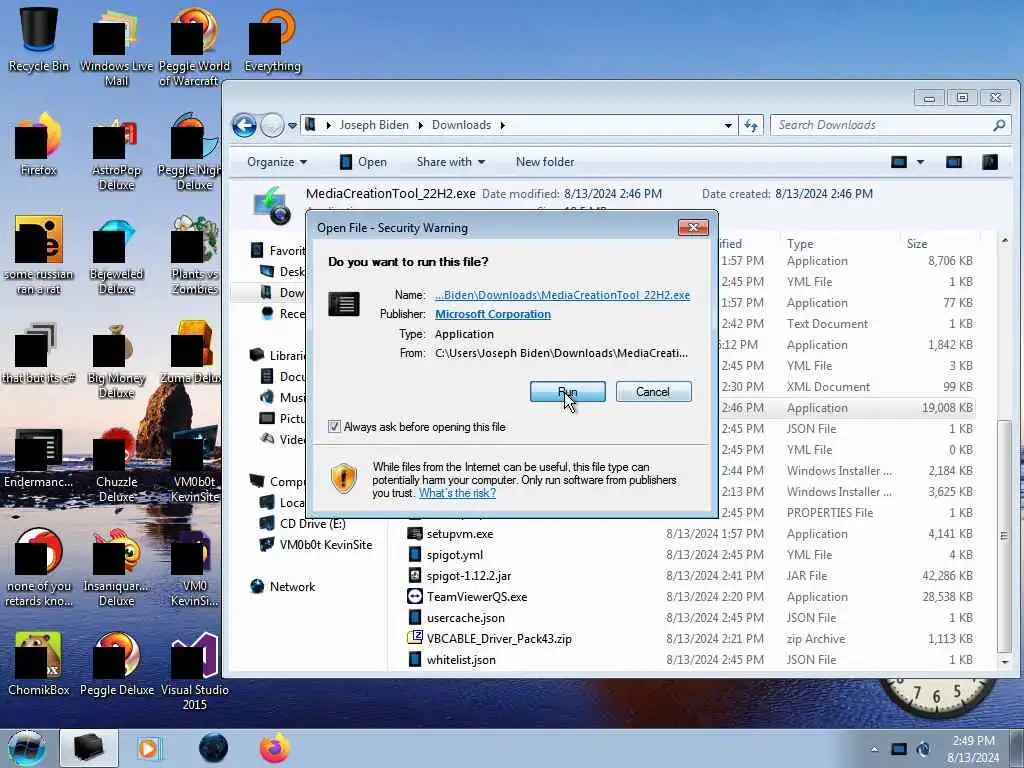Open Insaniquarium Deluxe desktop icon
Image resolution: width=1024 pixels, height=768 pixels.
(x=116, y=567)
